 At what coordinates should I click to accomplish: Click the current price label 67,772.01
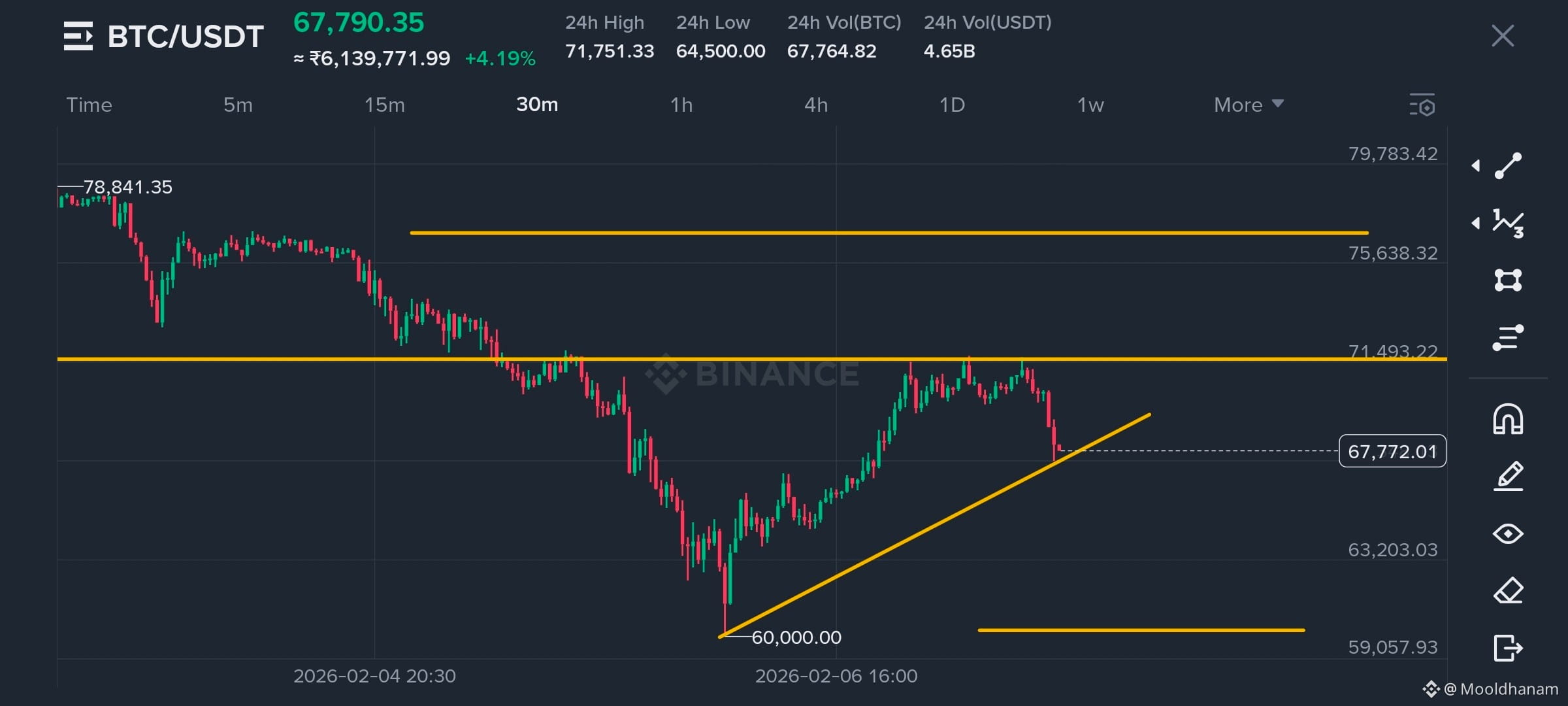click(x=1392, y=451)
